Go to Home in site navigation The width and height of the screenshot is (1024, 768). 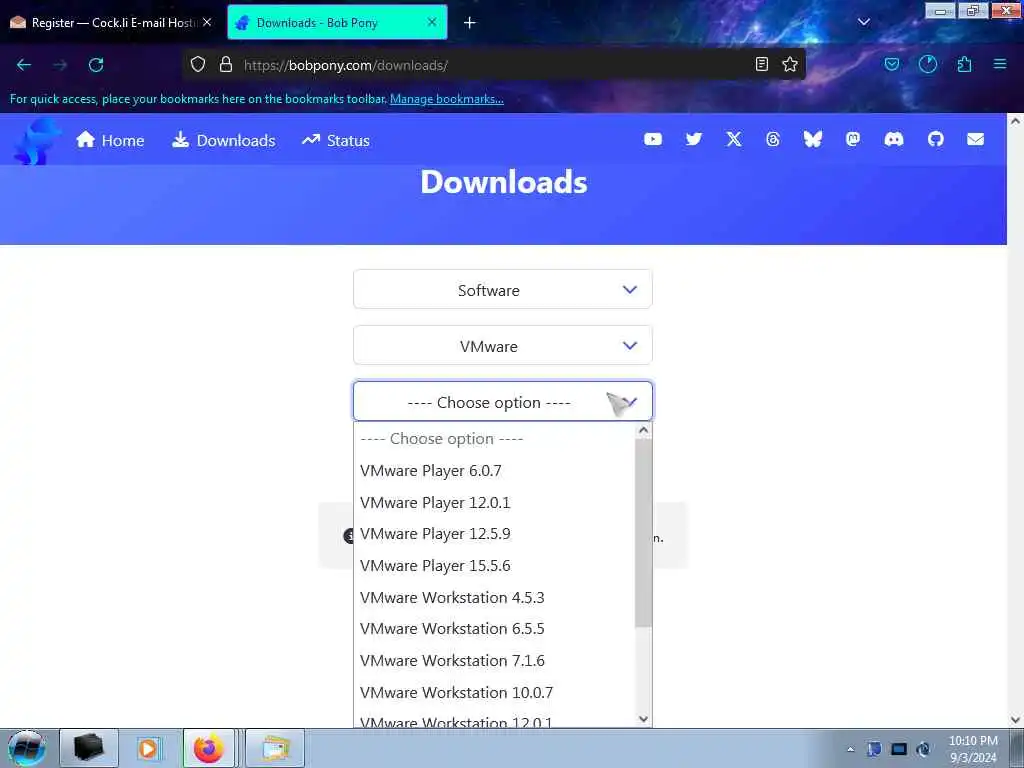(x=110, y=140)
